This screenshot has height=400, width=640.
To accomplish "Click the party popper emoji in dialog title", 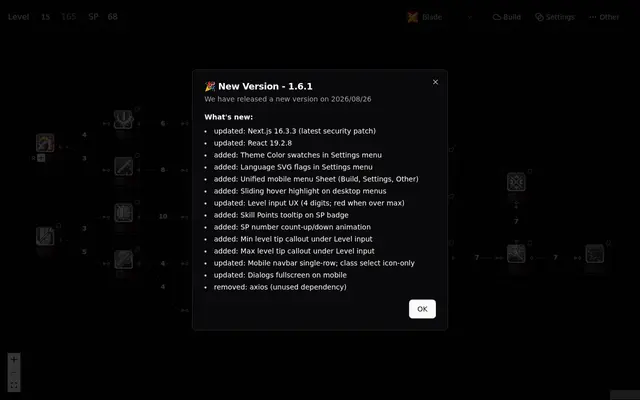I will pos(210,86).
